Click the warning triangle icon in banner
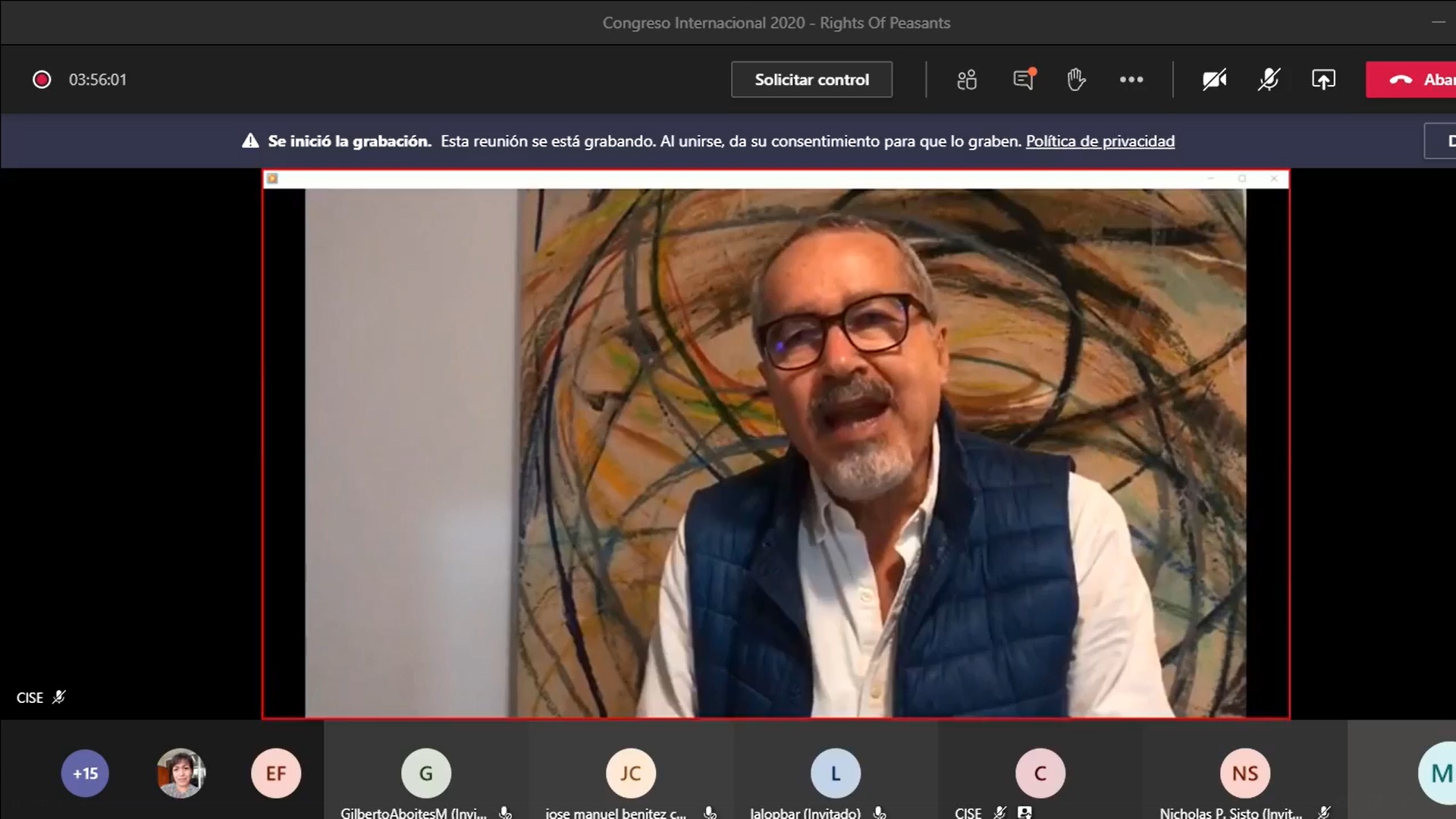The width and height of the screenshot is (1456, 819). point(250,141)
